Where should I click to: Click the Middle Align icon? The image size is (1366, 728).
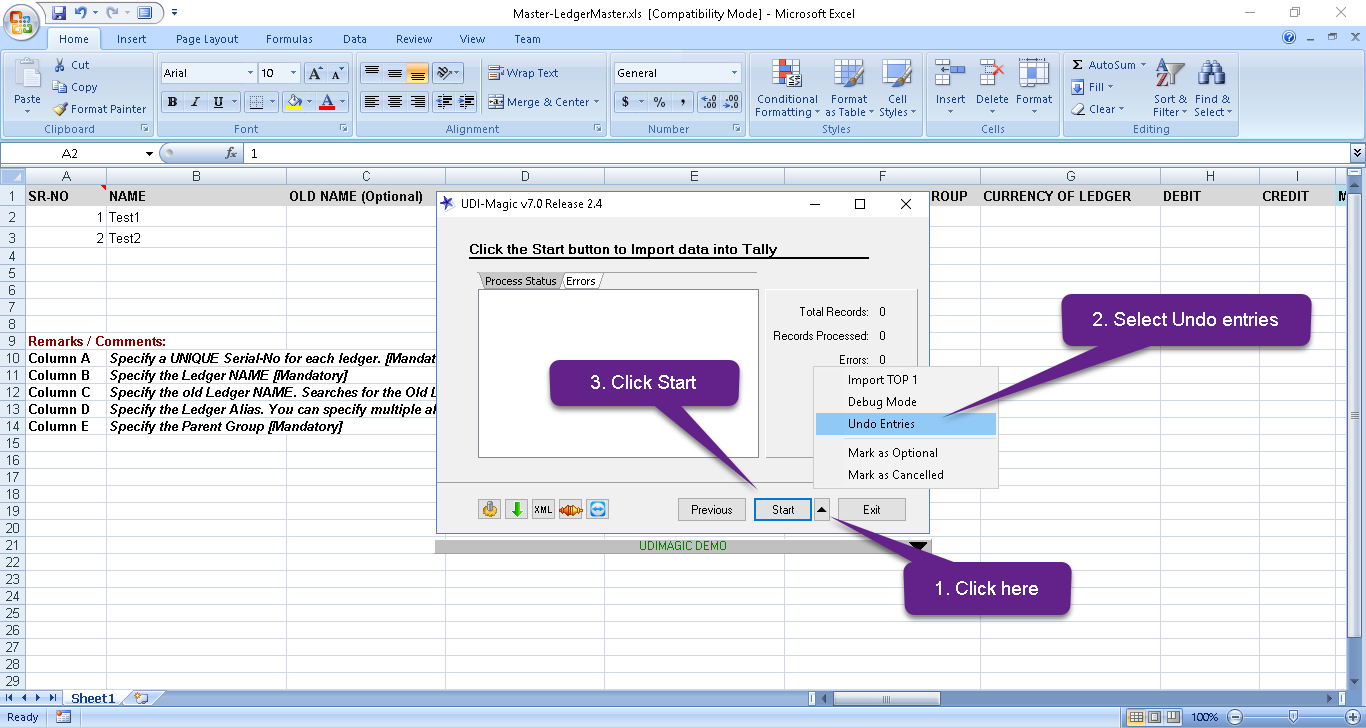click(x=394, y=73)
